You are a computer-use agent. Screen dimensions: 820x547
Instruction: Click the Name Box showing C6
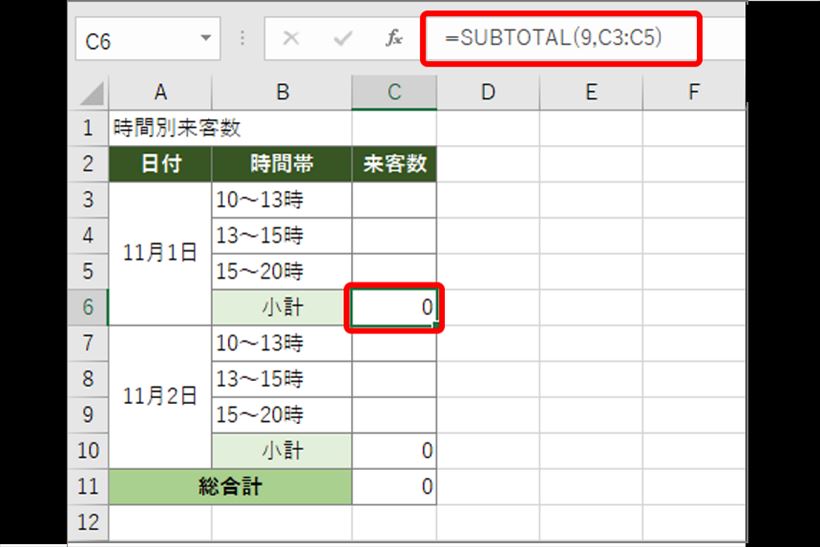pyautogui.click(x=147, y=38)
